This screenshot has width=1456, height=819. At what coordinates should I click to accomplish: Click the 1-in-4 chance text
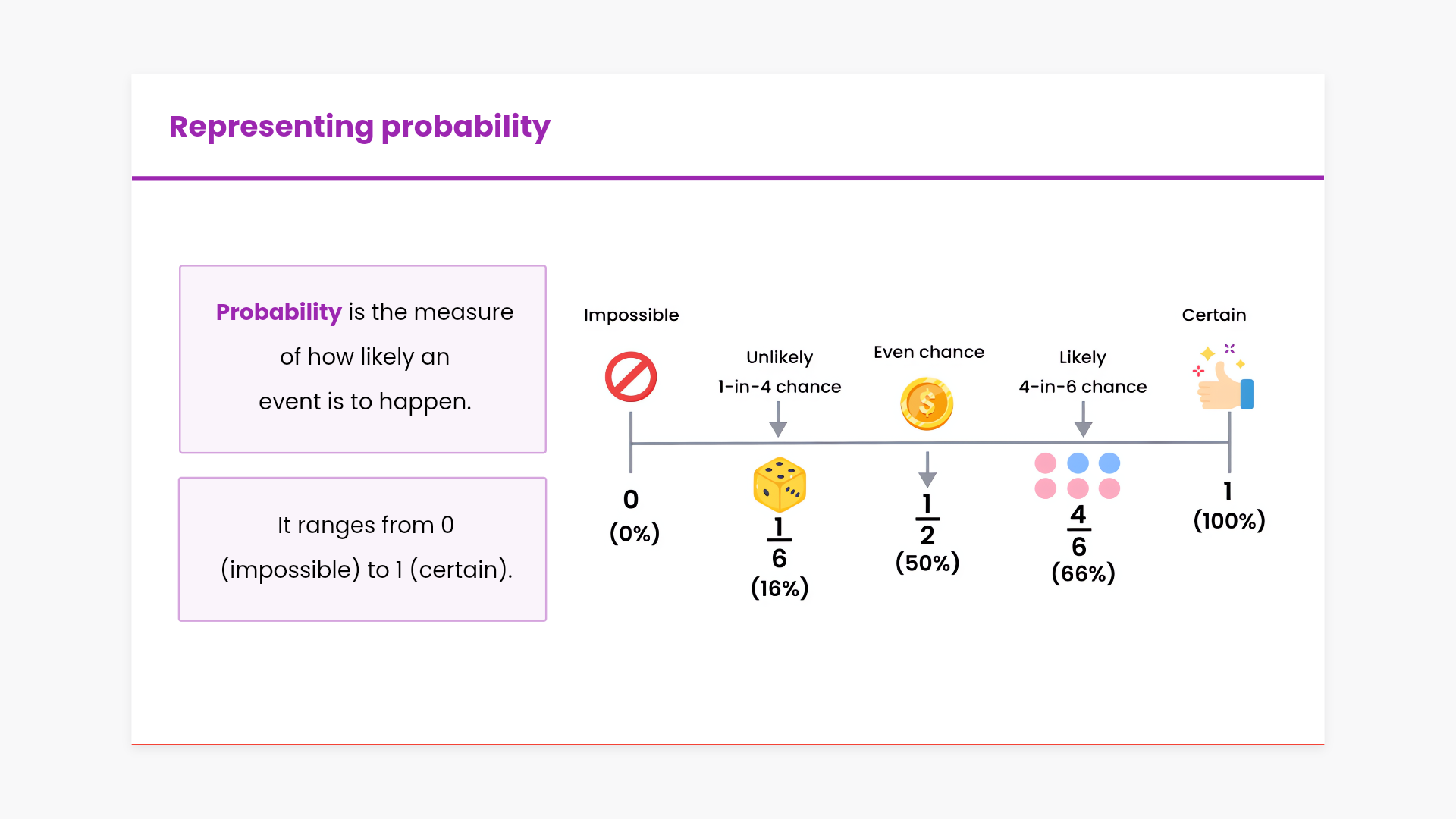pyautogui.click(x=780, y=387)
